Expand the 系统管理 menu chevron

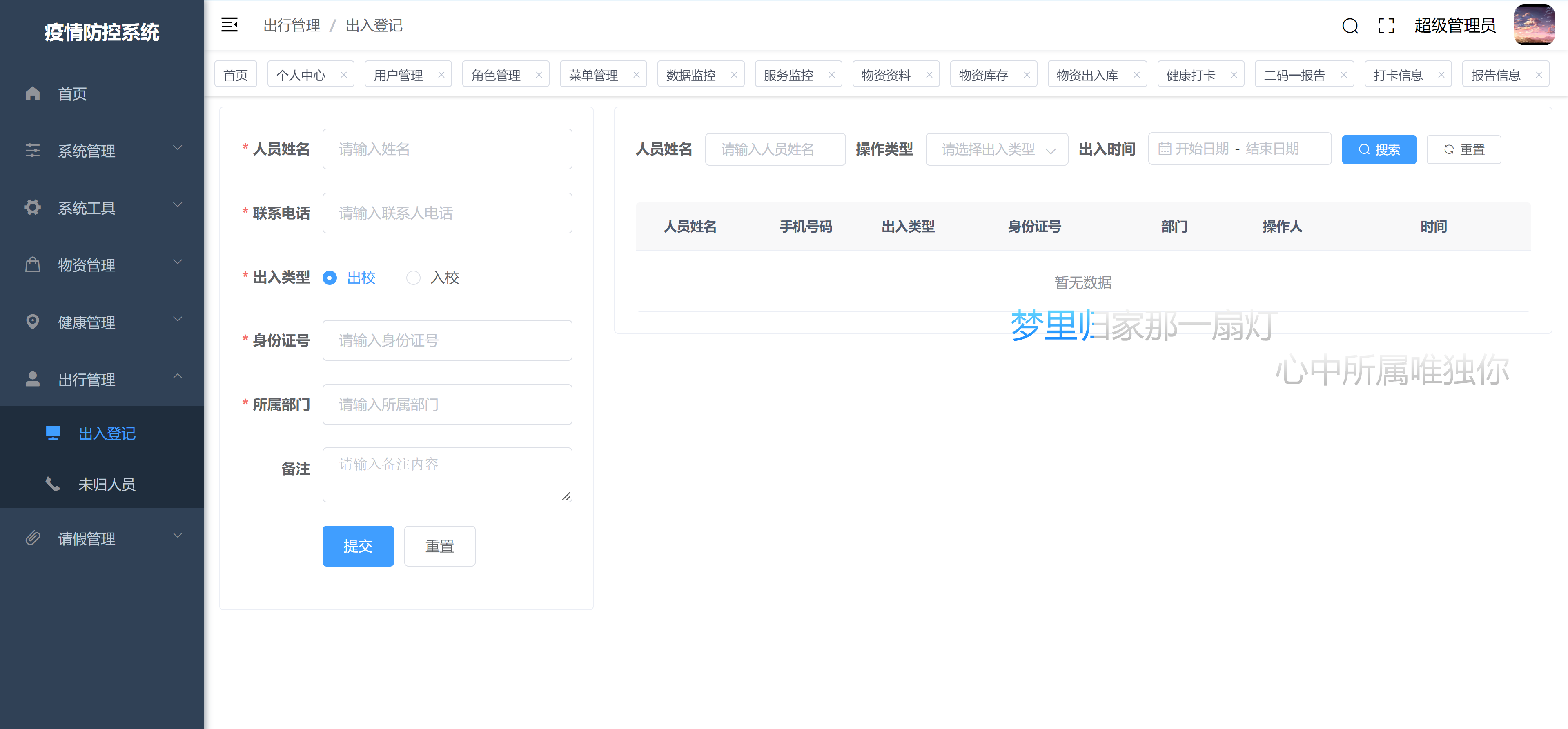point(178,148)
